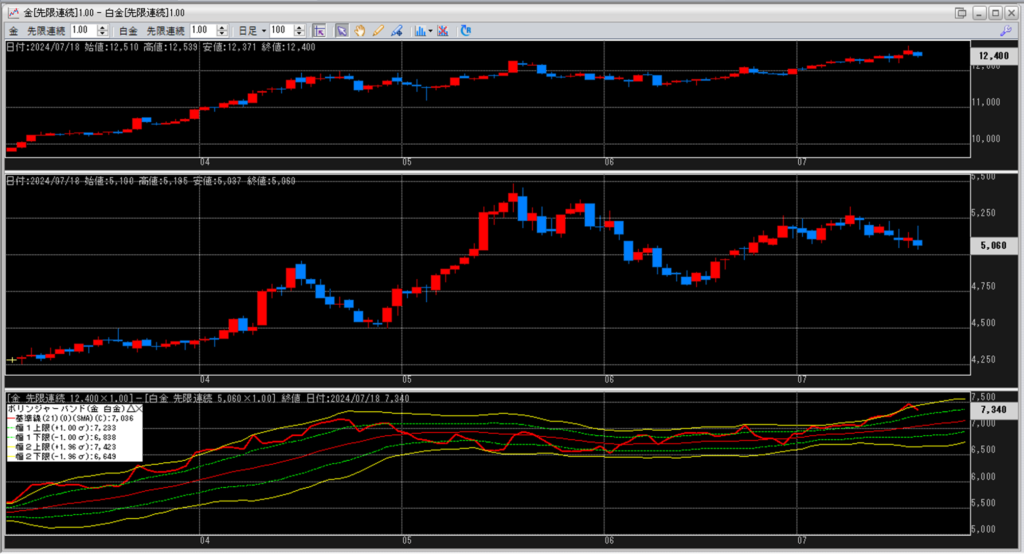The height and width of the screenshot is (554, 1024).
Task: Activate the hand pan tool
Action: click(x=359, y=31)
